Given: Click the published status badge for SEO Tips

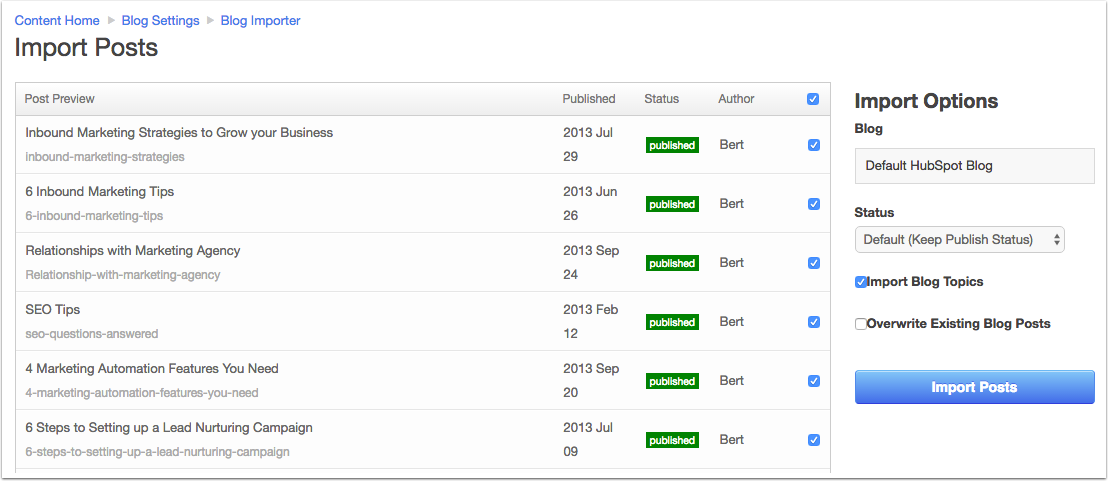Looking at the screenshot, I should tap(671, 322).
